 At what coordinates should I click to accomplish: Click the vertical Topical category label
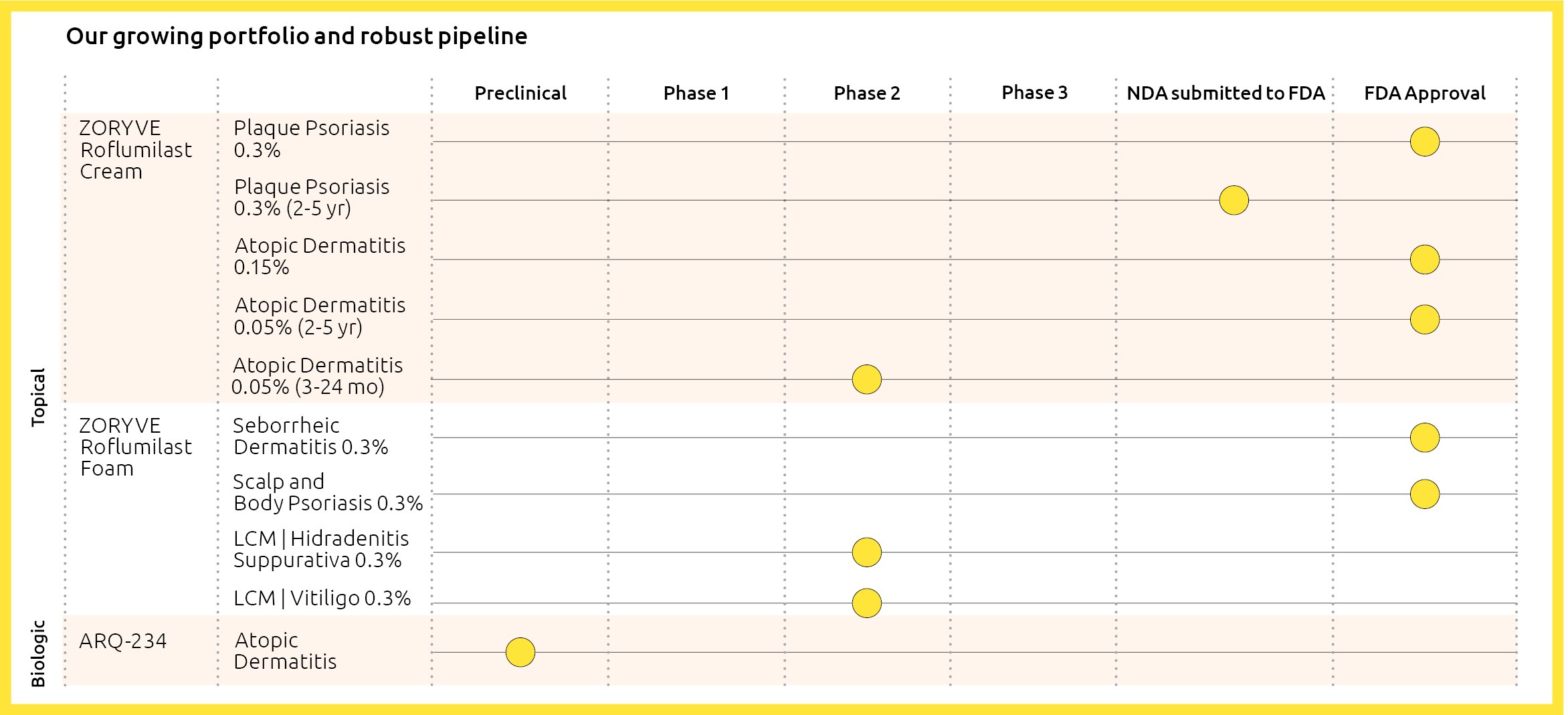click(38, 397)
